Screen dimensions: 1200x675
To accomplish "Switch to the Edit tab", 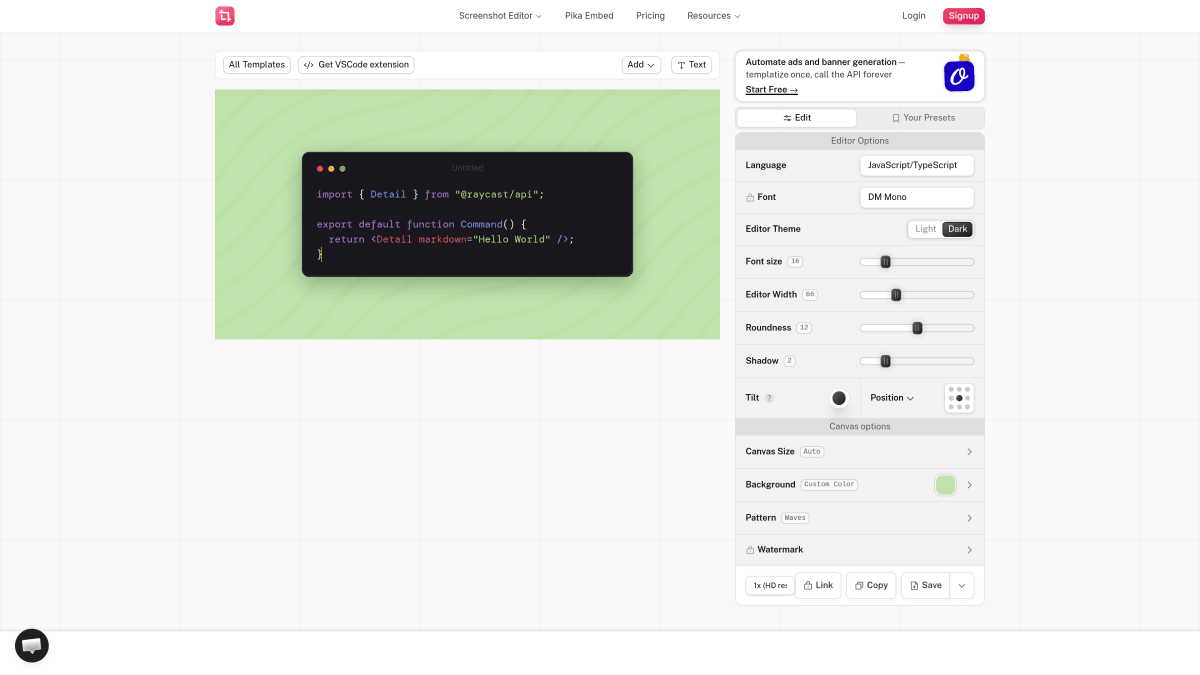I will [x=797, y=118].
